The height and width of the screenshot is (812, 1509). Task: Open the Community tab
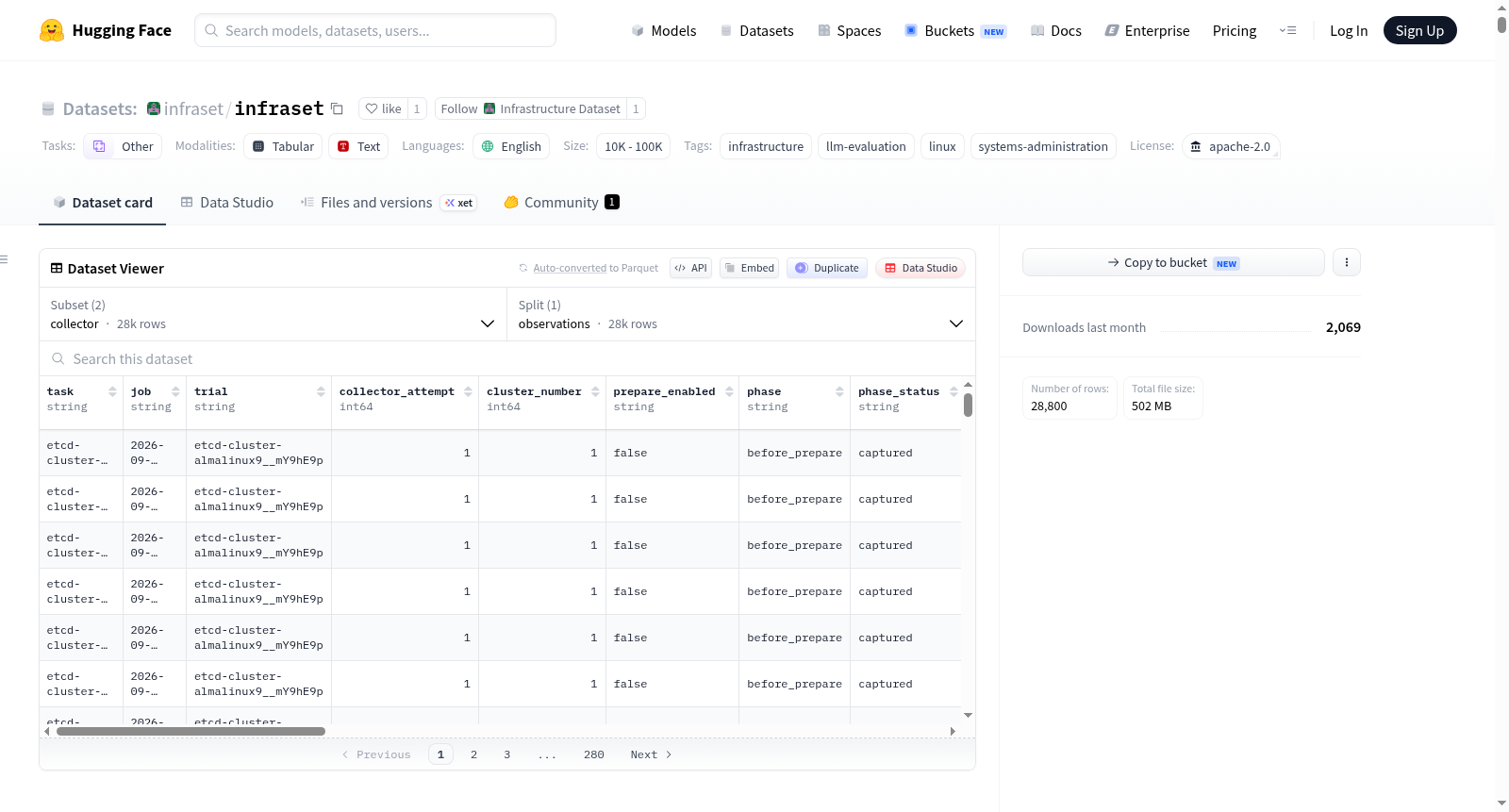tap(561, 202)
